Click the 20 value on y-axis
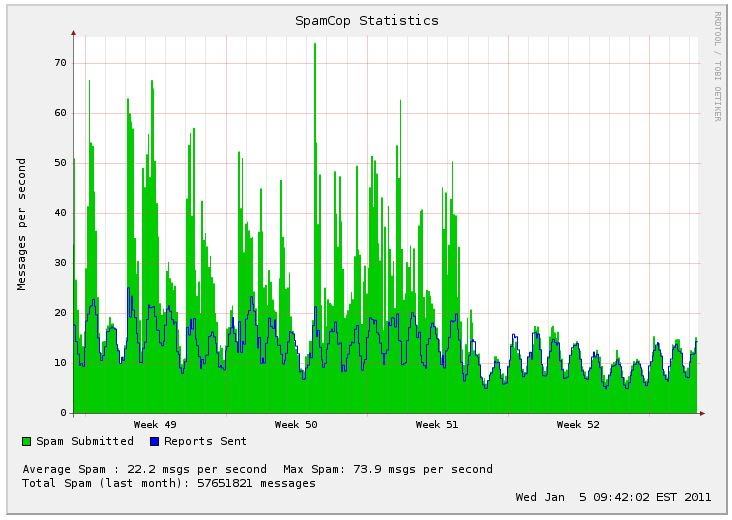Viewport: 732px width, 520px height. point(61,313)
